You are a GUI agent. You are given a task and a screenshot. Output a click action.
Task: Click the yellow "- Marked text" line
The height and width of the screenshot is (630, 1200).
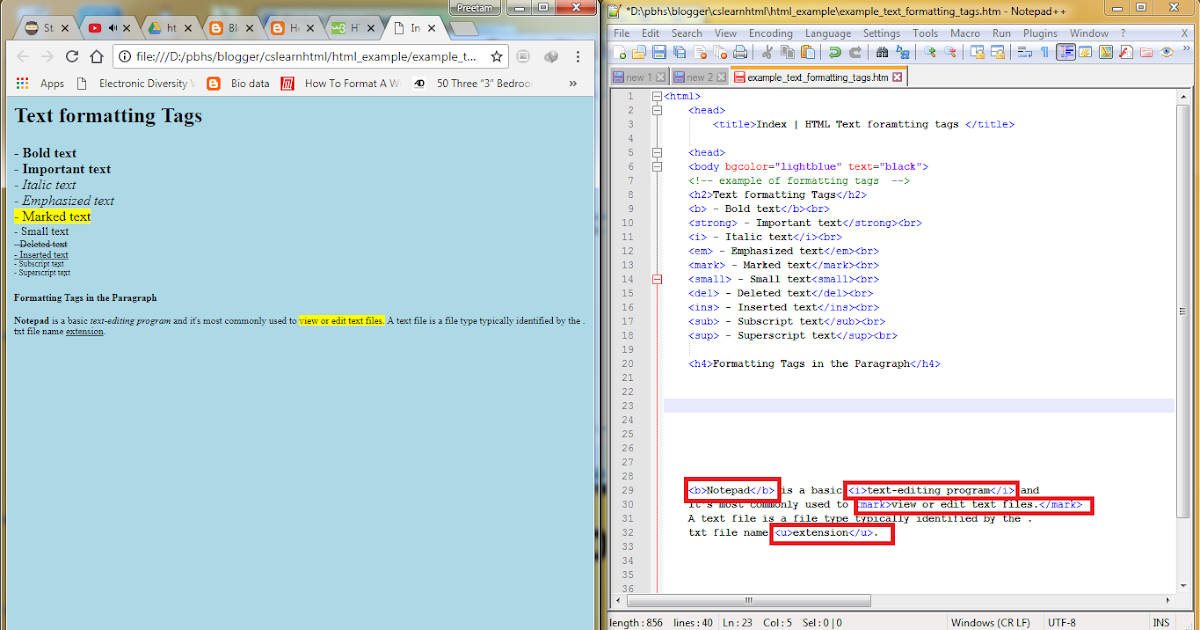52,216
